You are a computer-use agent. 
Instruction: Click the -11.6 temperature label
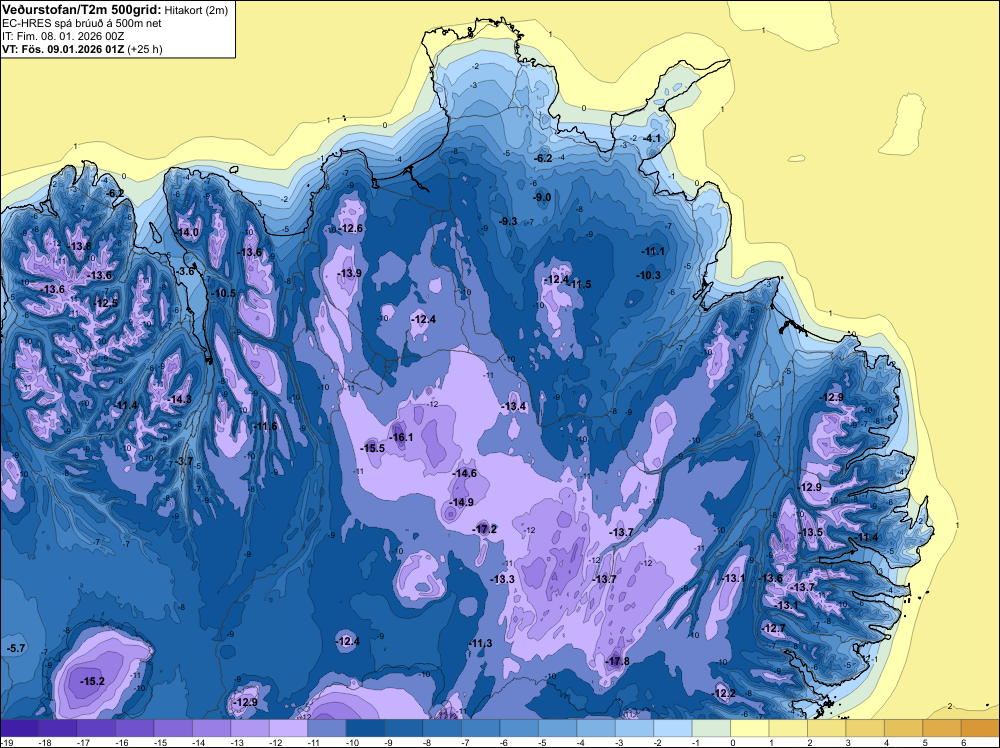pyautogui.click(x=266, y=426)
